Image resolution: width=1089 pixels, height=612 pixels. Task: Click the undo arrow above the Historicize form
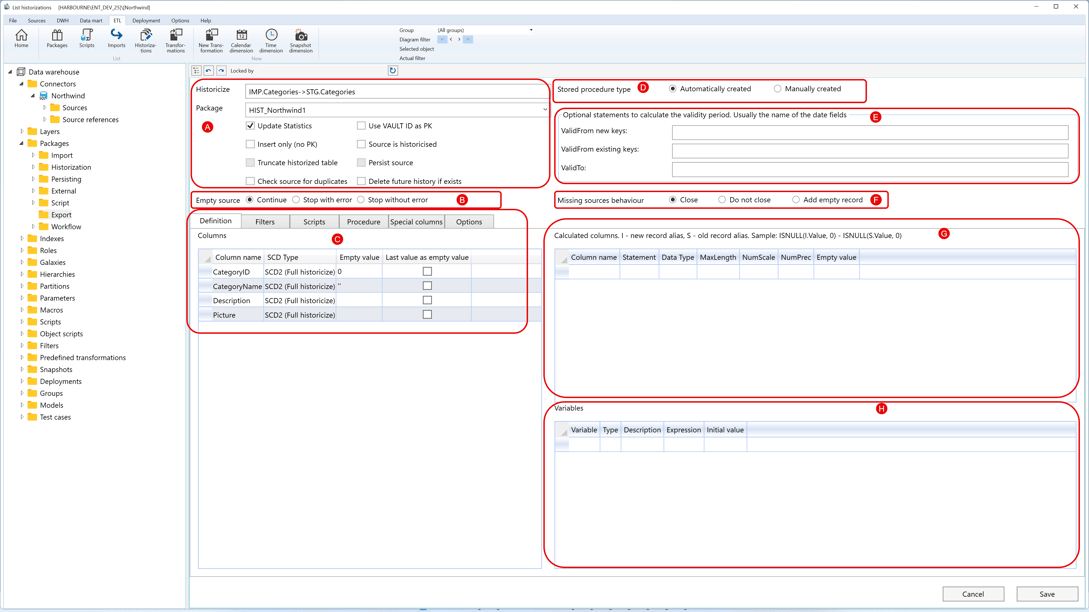(x=208, y=71)
